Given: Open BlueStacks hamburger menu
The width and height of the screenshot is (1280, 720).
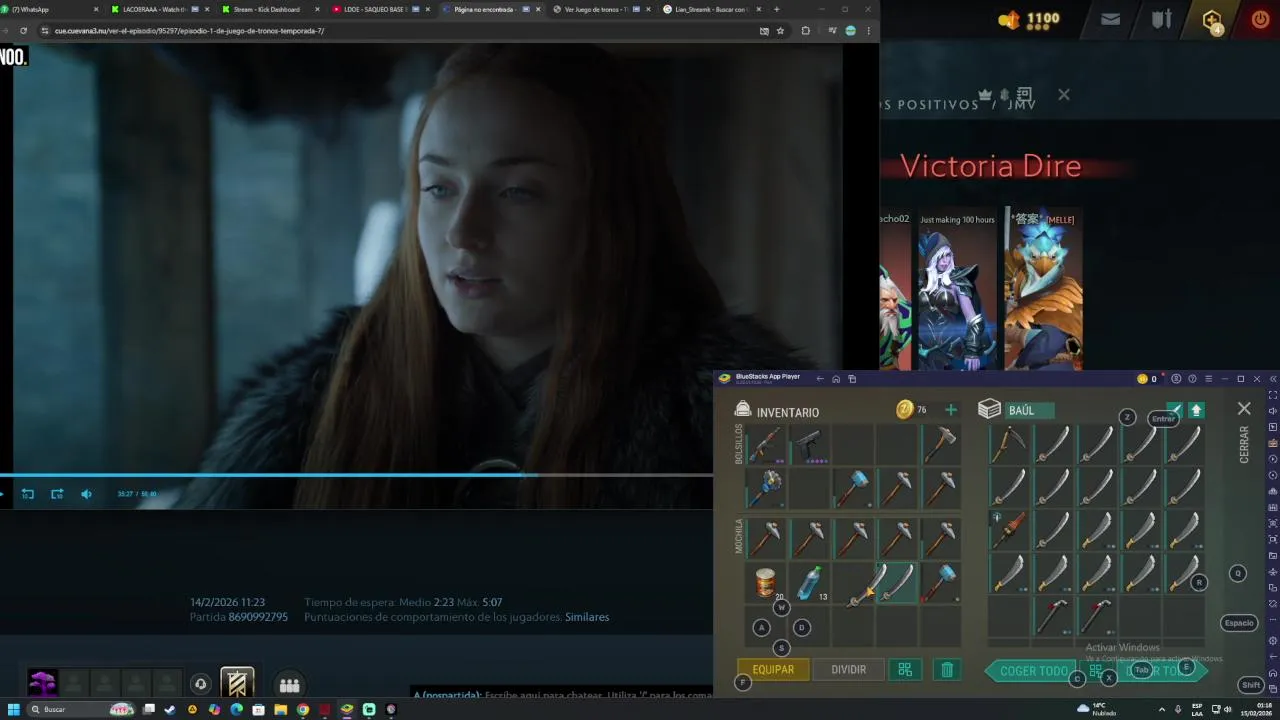Looking at the screenshot, I should pos(1208,379).
